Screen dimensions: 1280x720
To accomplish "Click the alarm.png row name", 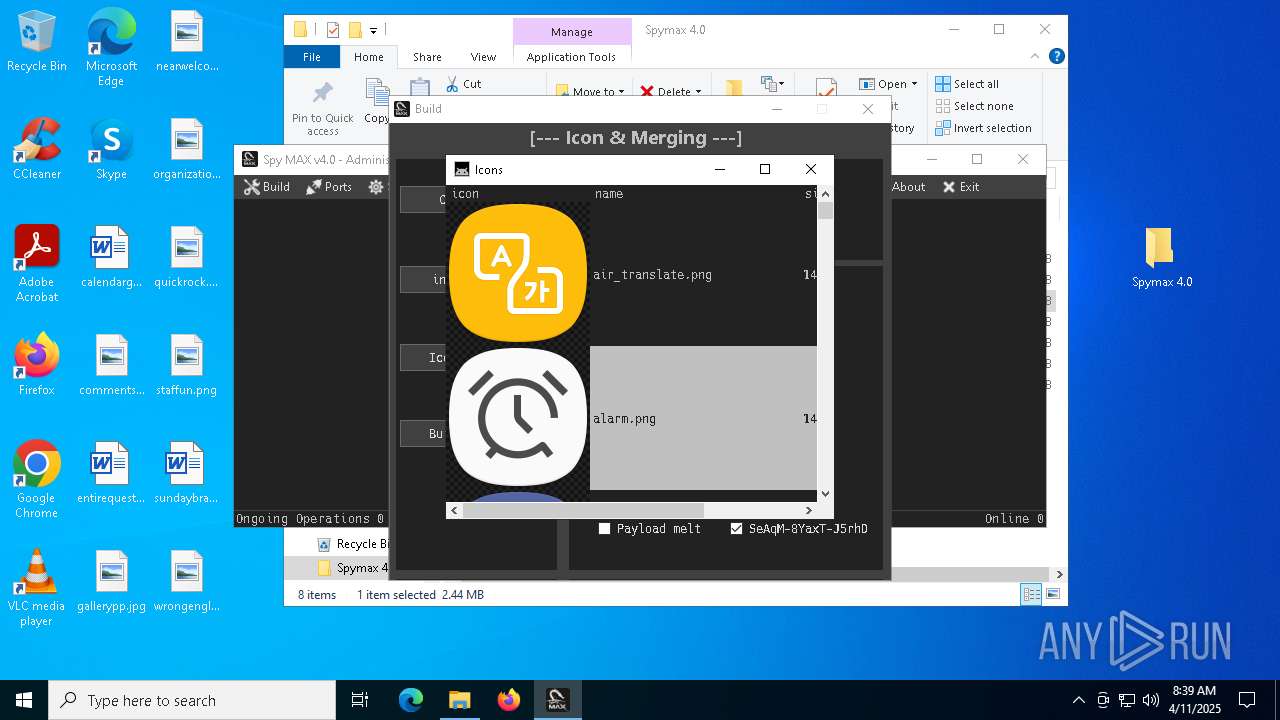I will (624, 419).
